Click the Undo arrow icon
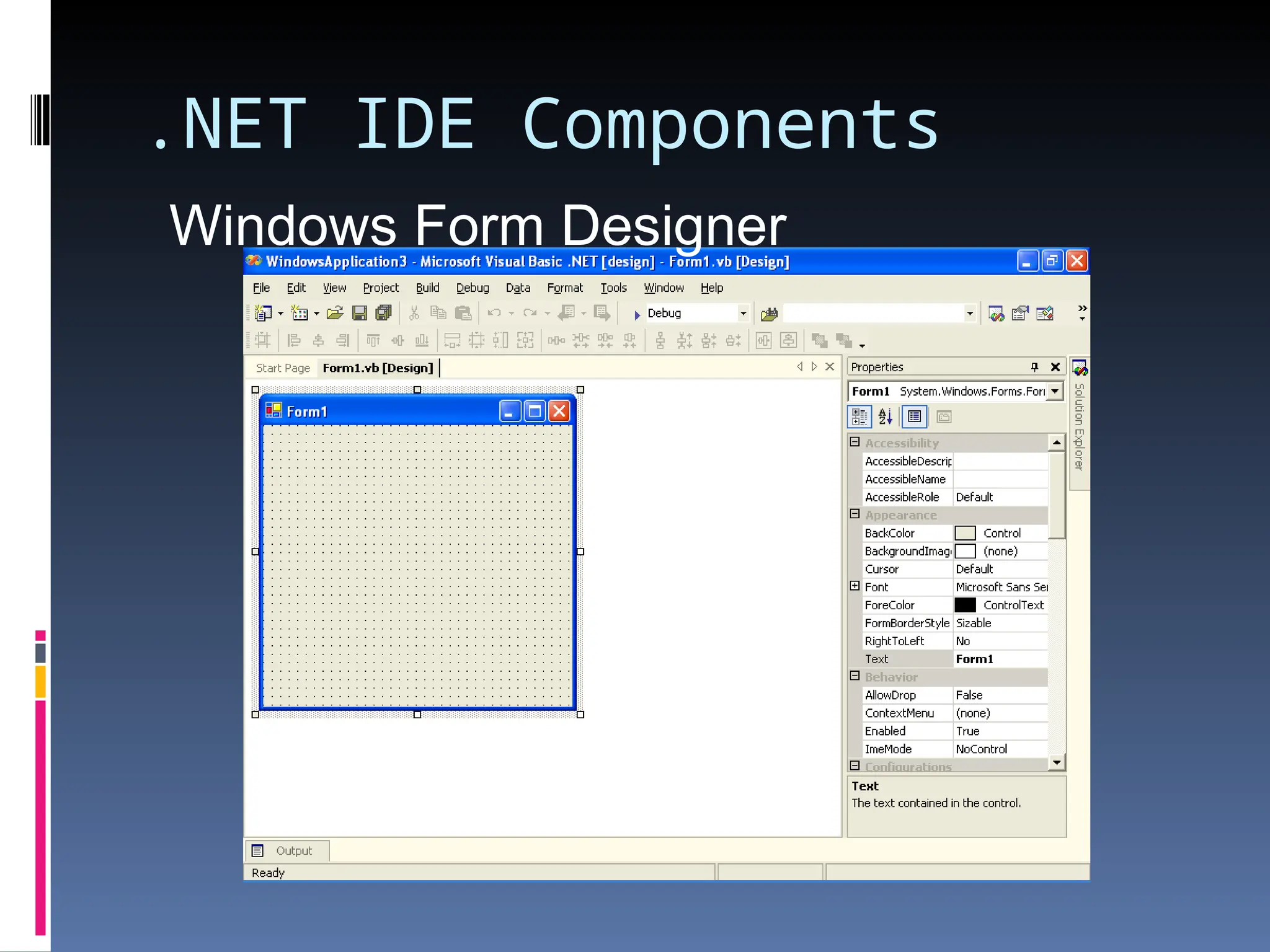 (x=494, y=314)
